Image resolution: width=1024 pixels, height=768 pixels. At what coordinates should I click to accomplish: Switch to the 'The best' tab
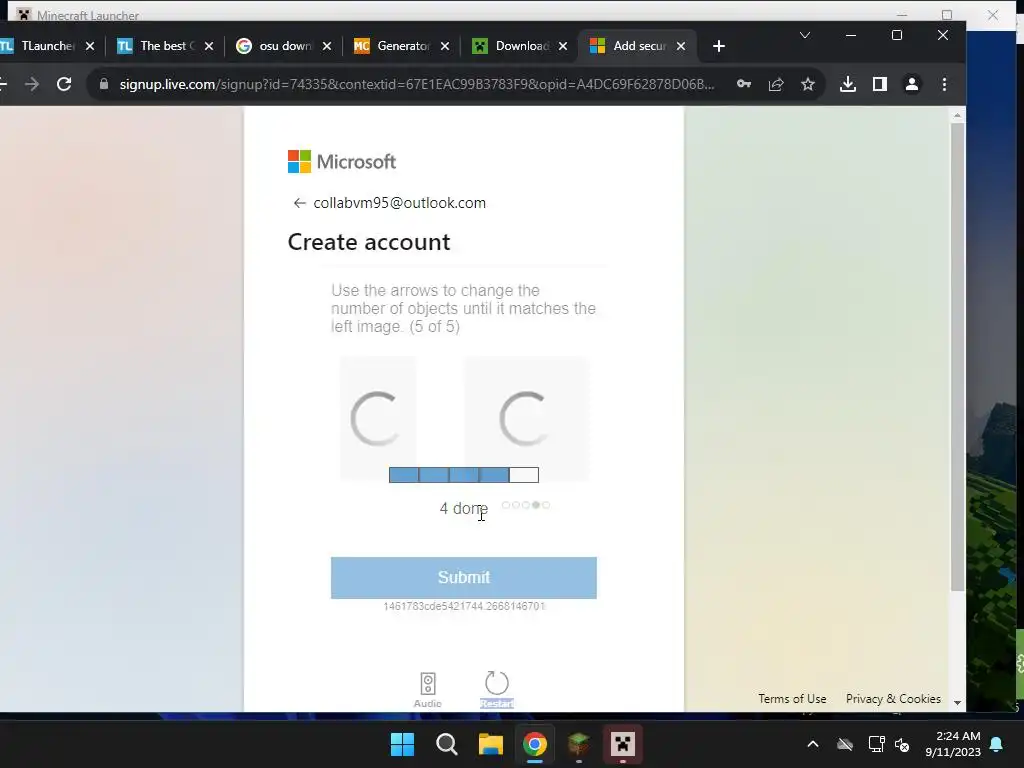[165, 46]
